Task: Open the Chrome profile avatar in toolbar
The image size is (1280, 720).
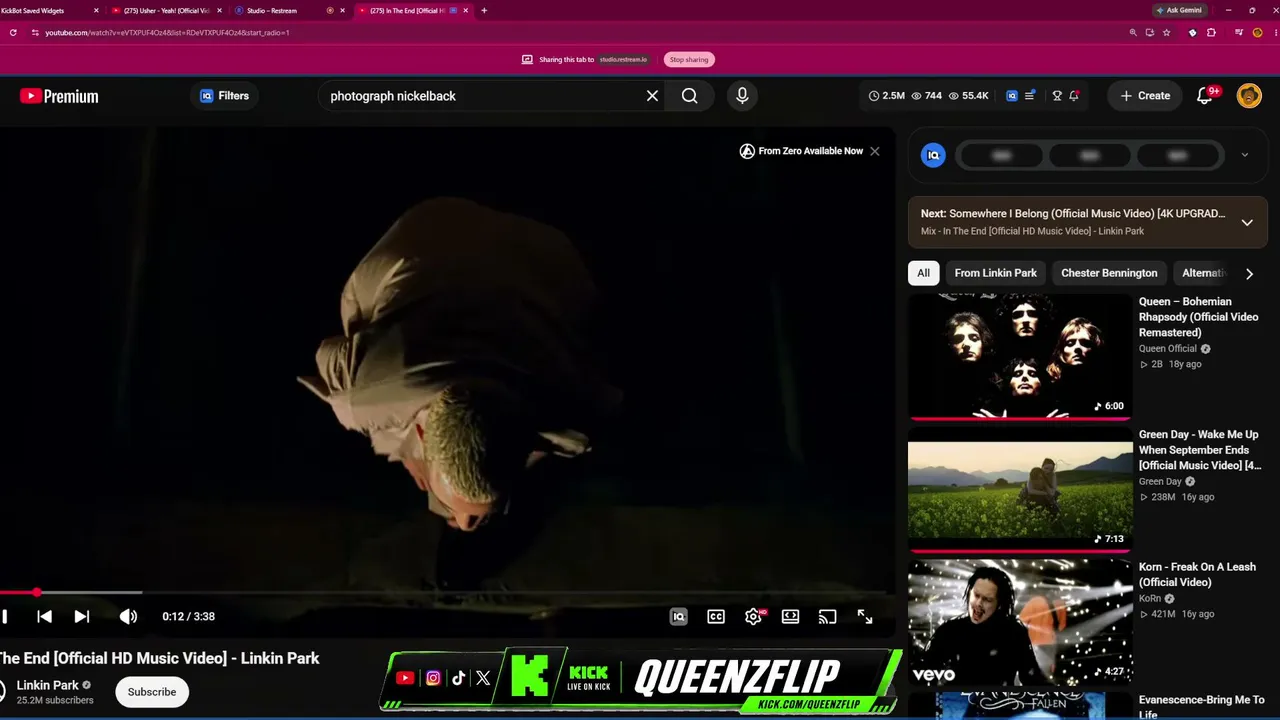Action: click(x=1258, y=33)
